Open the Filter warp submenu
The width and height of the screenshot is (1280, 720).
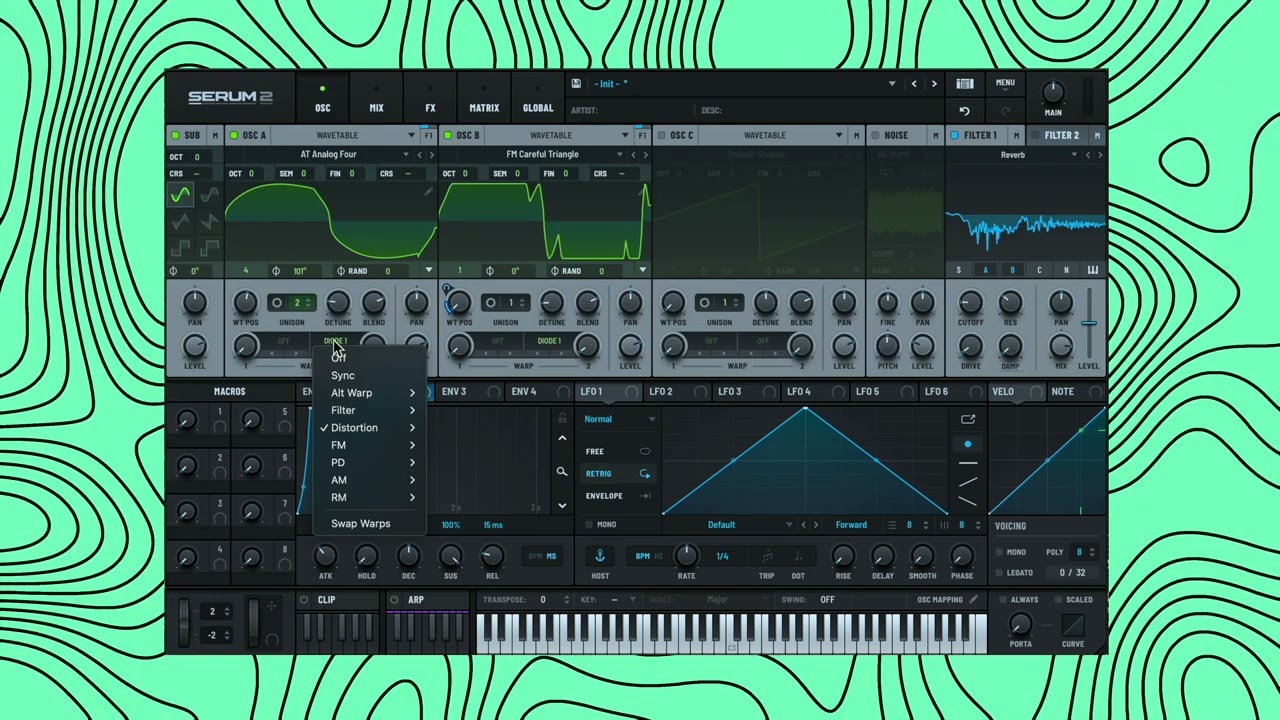[368, 411]
